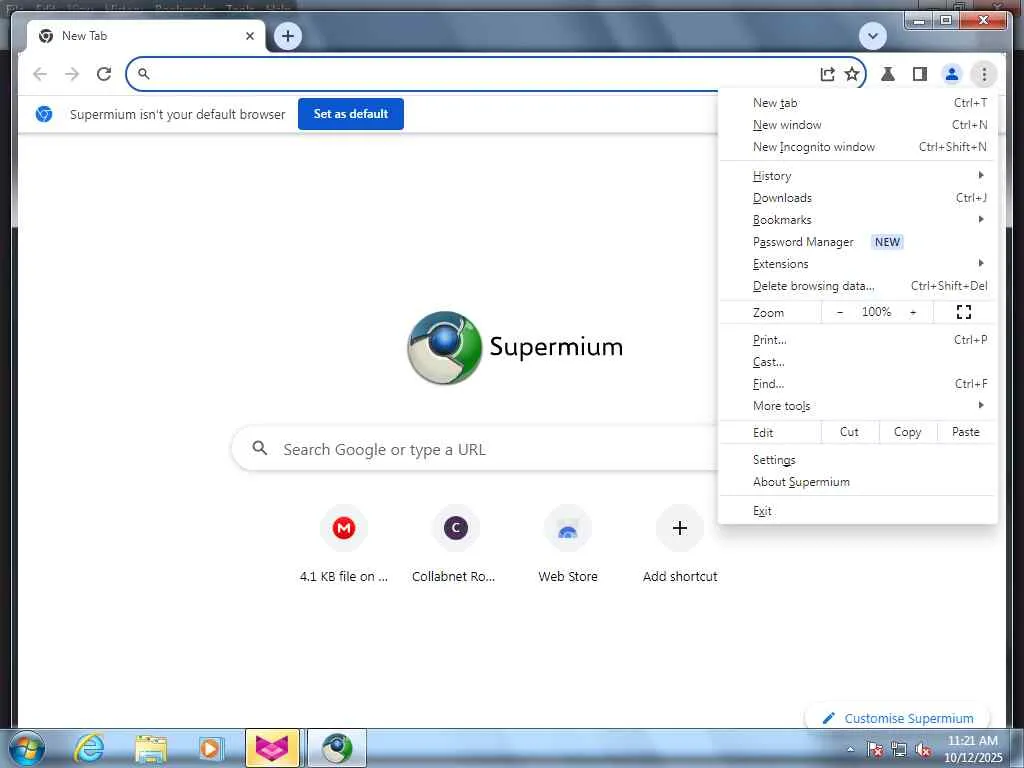The image size is (1024, 768).
Task: Click the Supermium taskbar icon
Action: tap(337, 748)
